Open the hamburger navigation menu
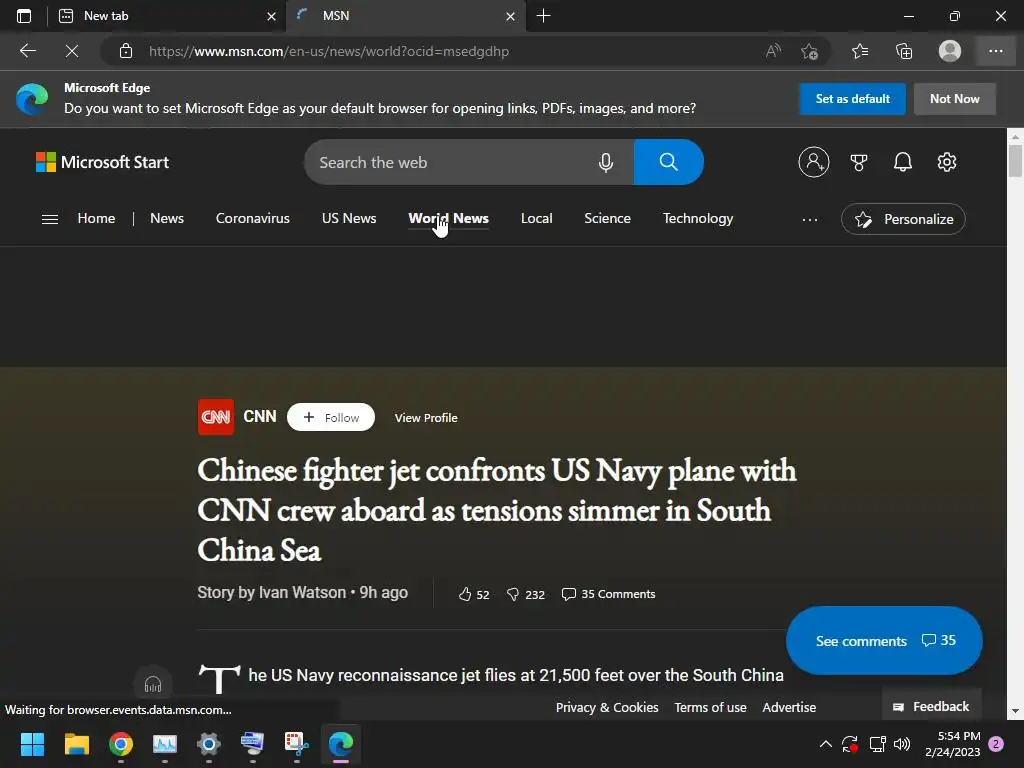Viewport: 1024px width, 768px height. (x=50, y=219)
